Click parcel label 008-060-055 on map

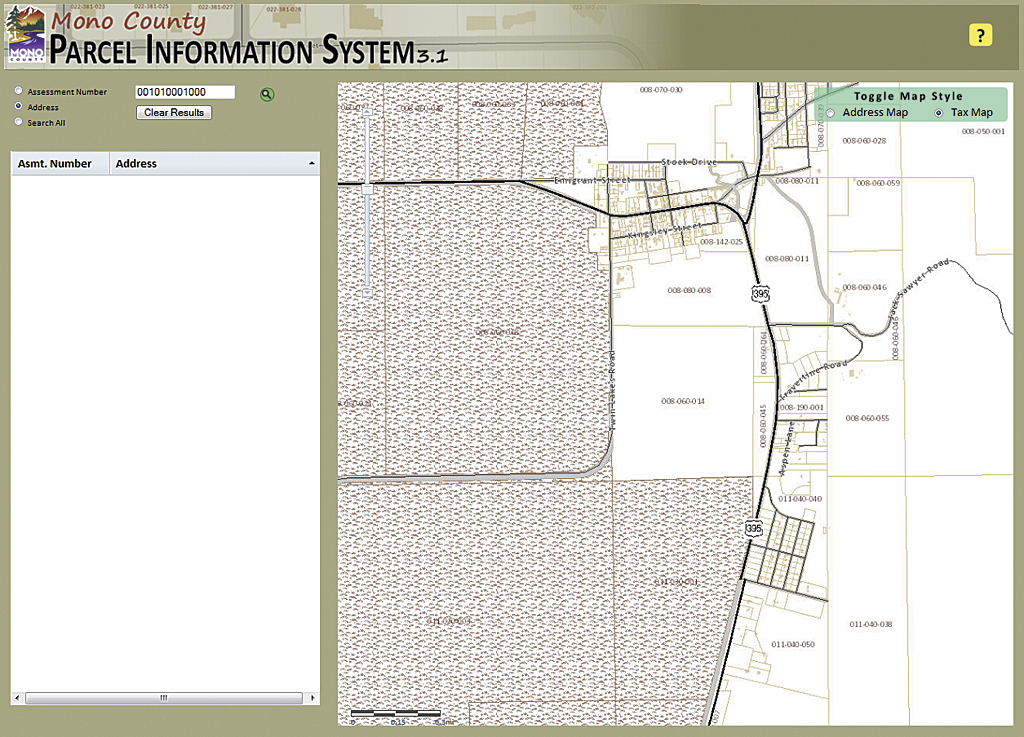click(867, 418)
